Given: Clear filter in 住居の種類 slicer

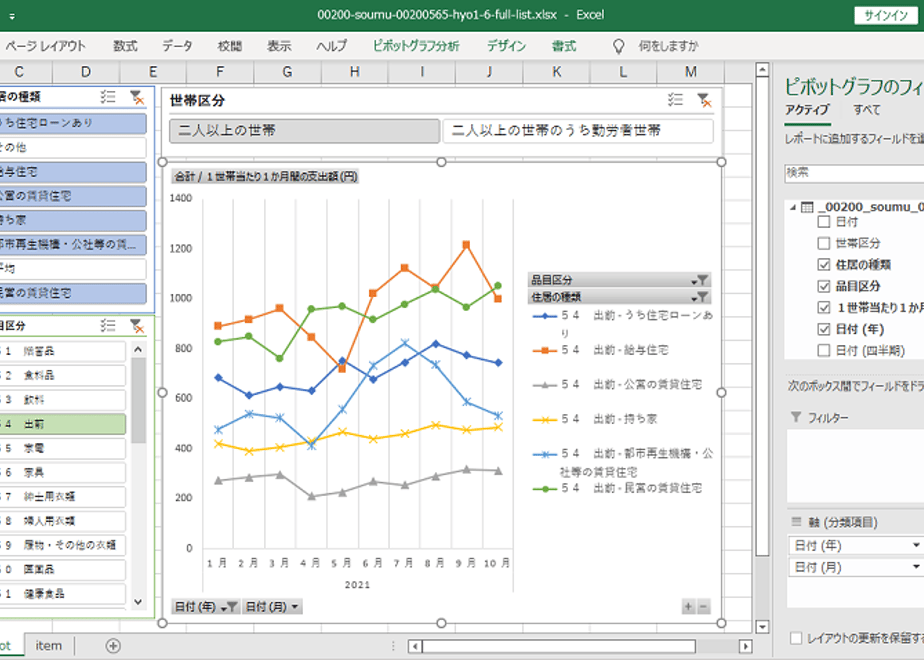Looking at the screenshot, I should (137, 97).
